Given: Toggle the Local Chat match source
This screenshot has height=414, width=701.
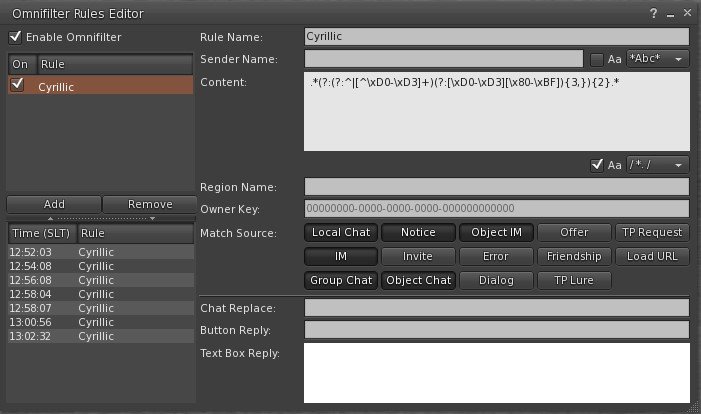Looking at the screenshot, I should pyautogui.click(x=341, y=232).
